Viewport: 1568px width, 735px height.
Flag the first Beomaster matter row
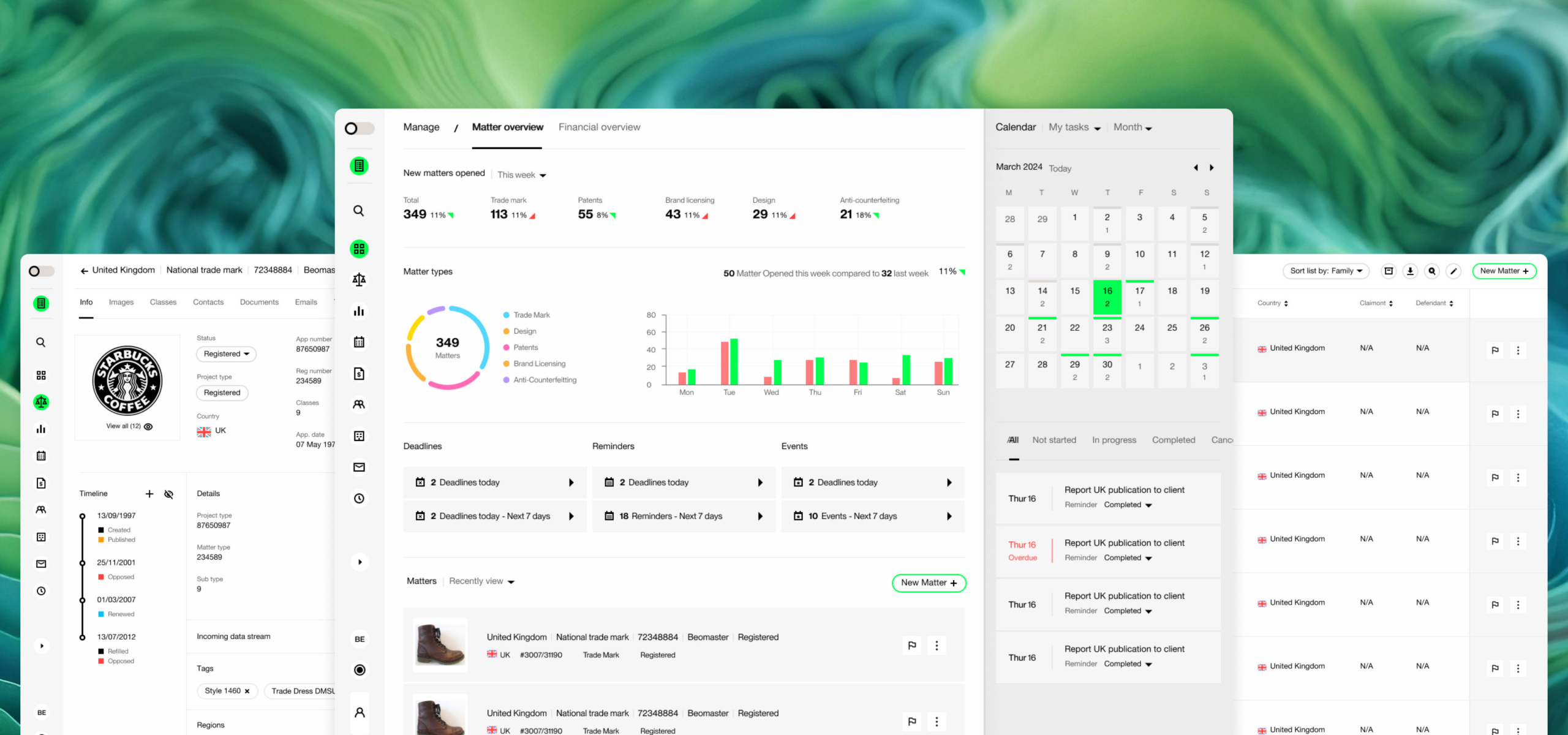pos(911,645)
